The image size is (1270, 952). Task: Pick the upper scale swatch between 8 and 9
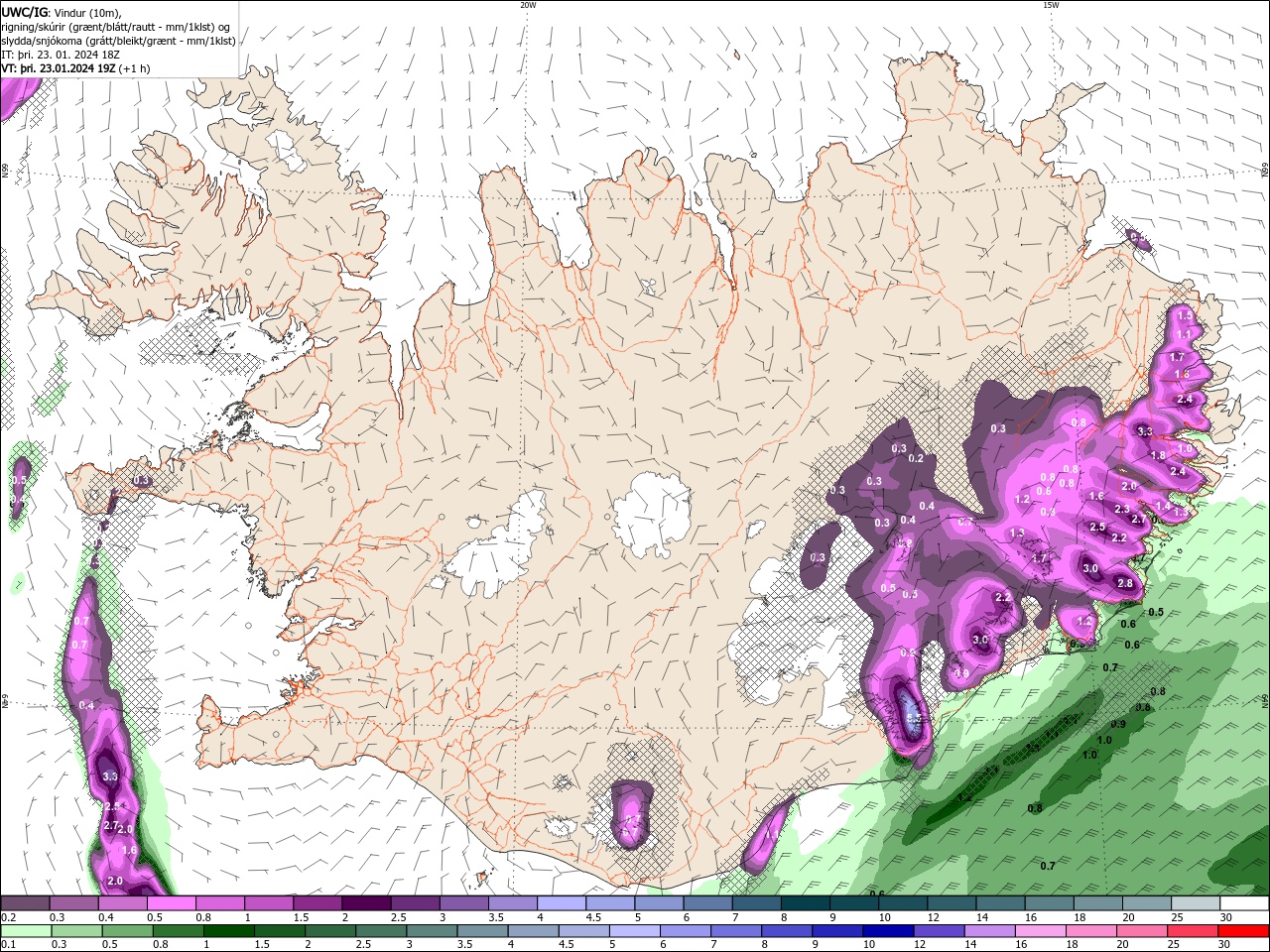(806, 903)
